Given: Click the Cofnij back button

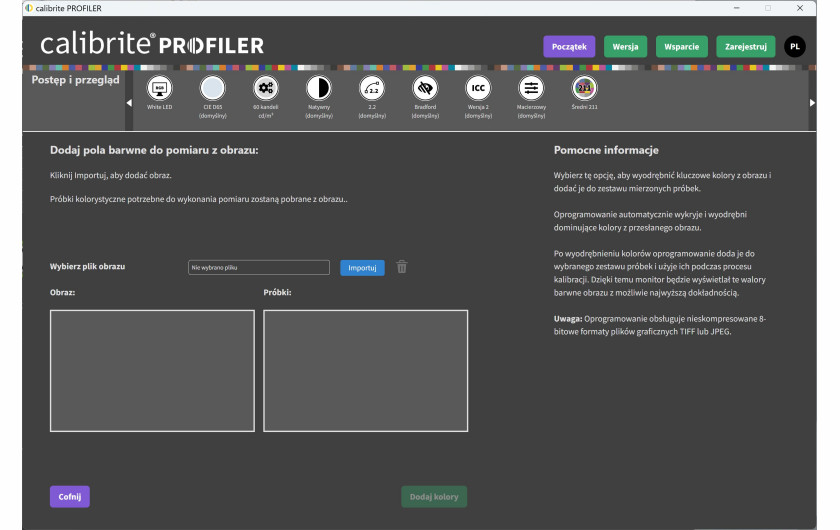Looking at the screenshot, I should [x=70, y=497].
